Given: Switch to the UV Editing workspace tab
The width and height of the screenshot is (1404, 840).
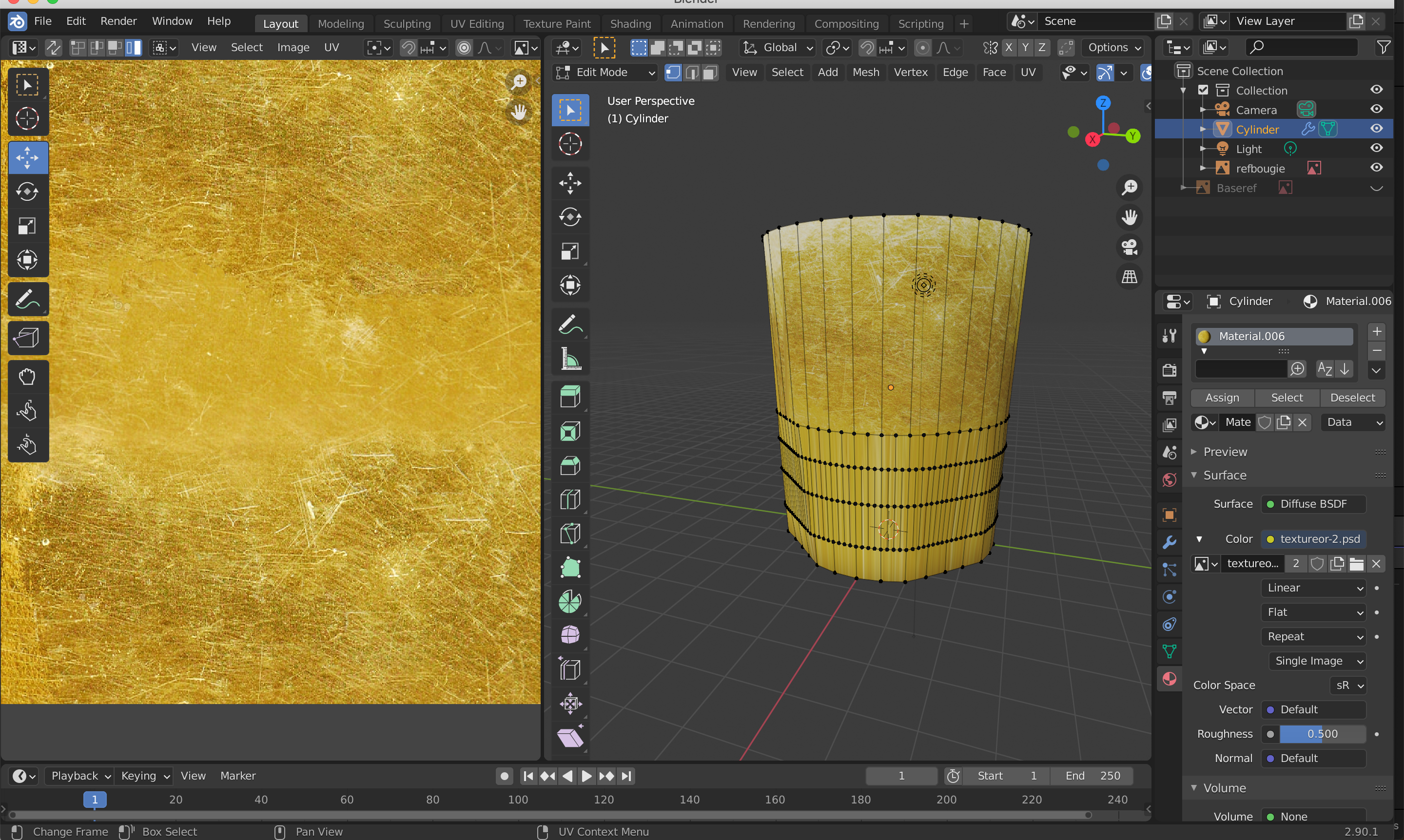Looking at the screenshot, I should pos(476,23).
